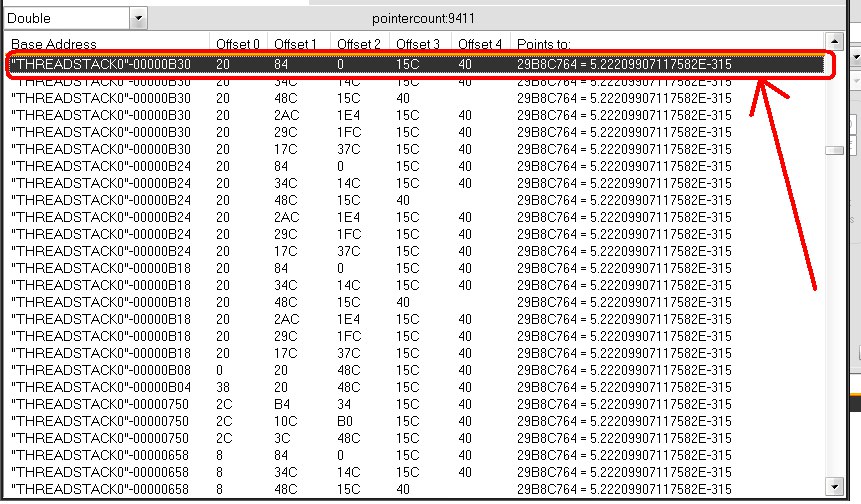
Task: Click the pointer list scroll down arrow
Action: pyautogui.click(x=833, y=494)
